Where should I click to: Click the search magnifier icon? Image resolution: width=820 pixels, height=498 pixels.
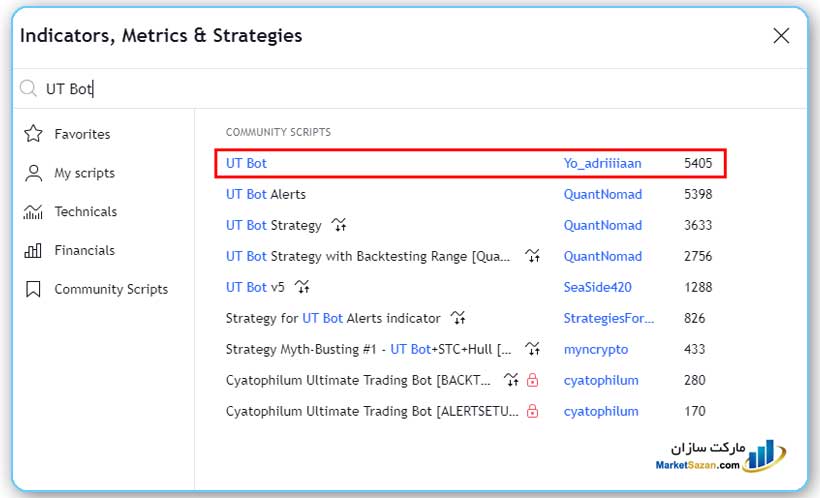coord(29,89)
